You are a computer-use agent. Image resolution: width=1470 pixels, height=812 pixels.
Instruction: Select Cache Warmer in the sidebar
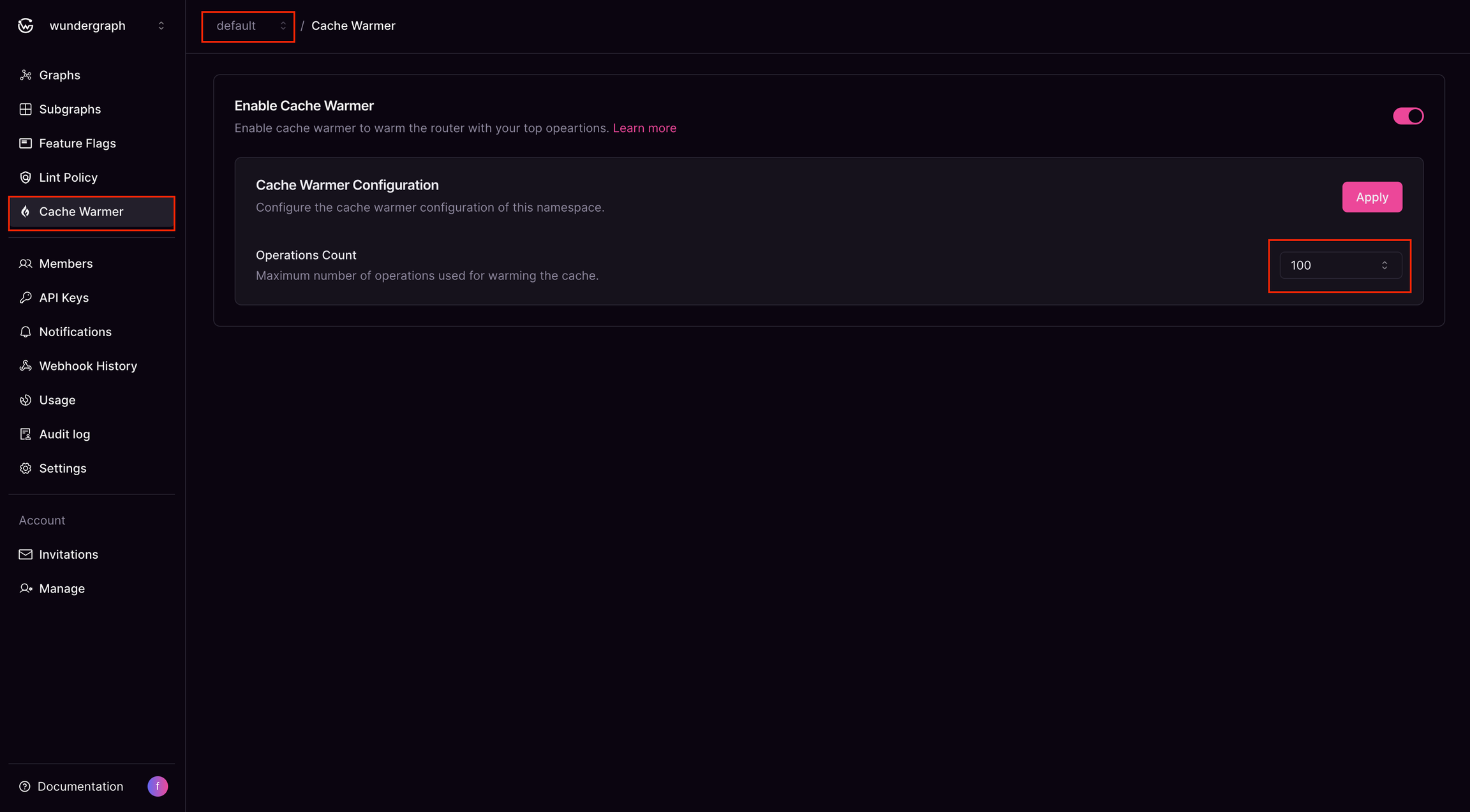pyautogui.click(x=92, y=212)
